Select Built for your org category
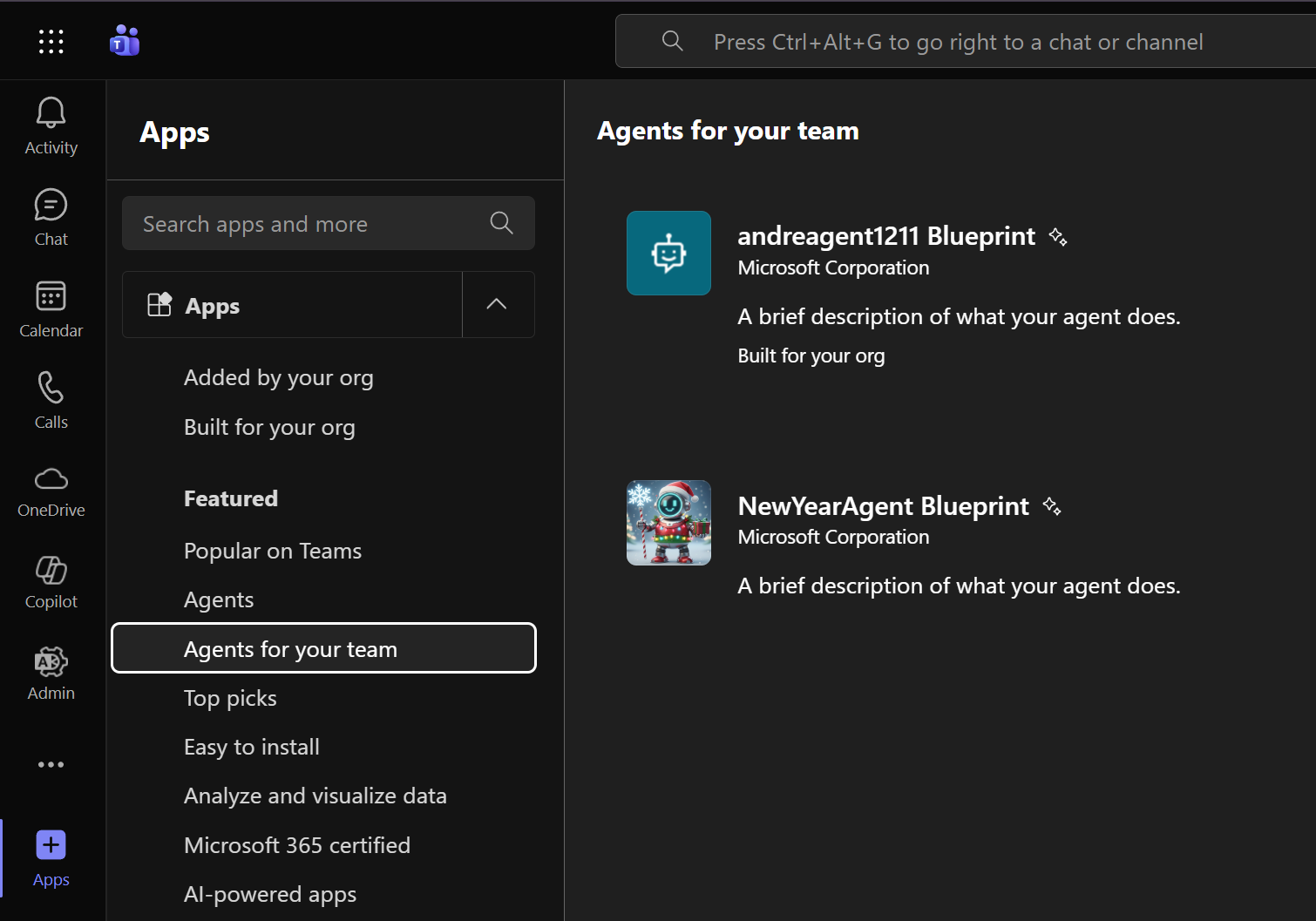The image size is (1316, 921). [269, 427]
